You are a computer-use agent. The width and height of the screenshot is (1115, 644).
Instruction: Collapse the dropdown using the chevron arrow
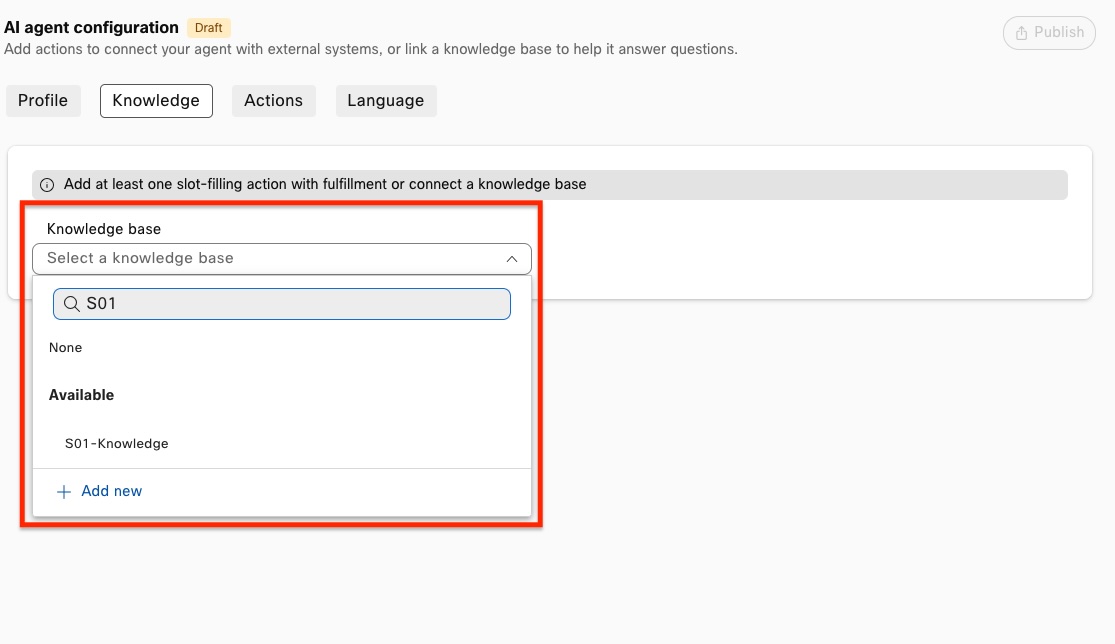(511, 259)
